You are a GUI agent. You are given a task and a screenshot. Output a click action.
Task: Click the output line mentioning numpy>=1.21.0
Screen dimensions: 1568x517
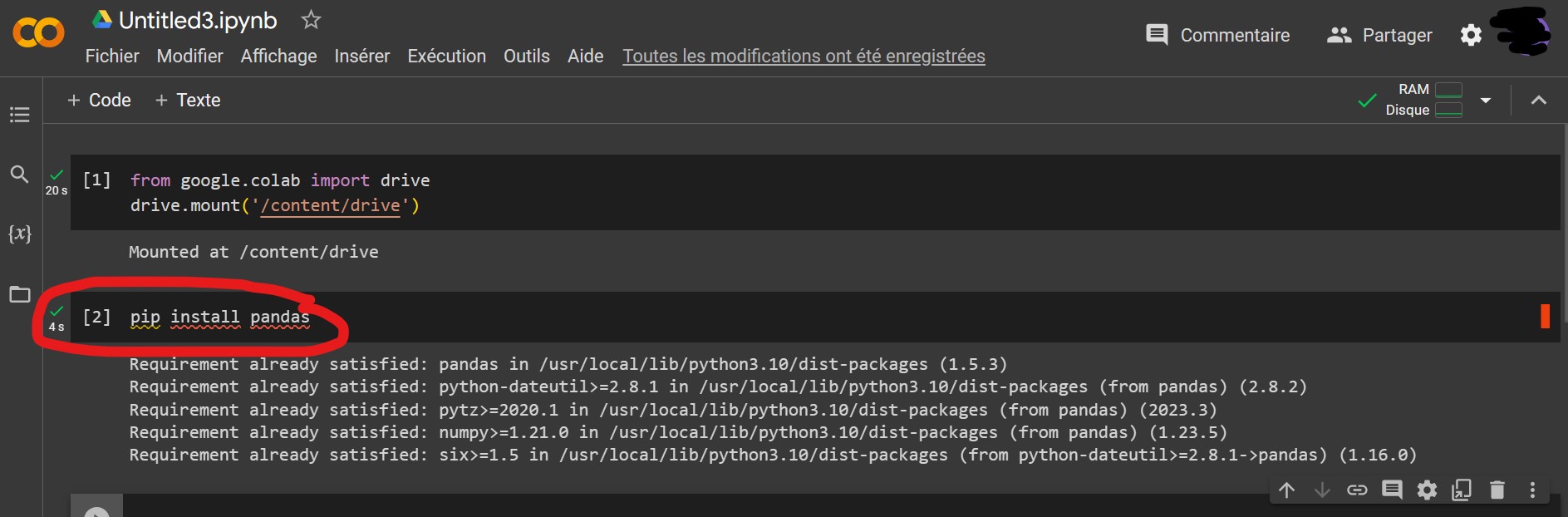[678, 432]
